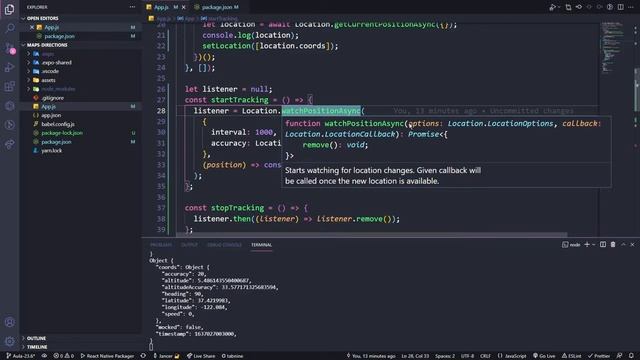The image size is (640, 360).
Task: Switch to the OUTPUT panel tab
Action: [189, 245]
